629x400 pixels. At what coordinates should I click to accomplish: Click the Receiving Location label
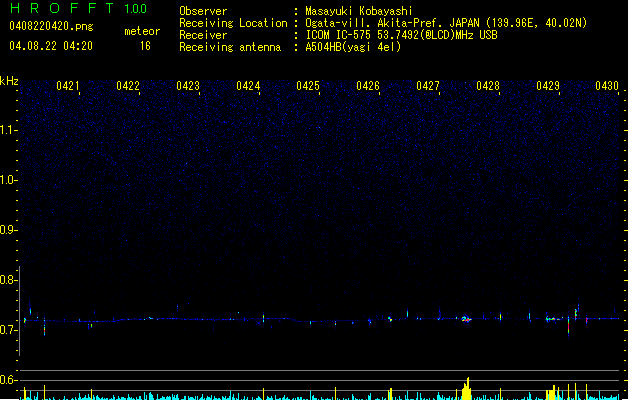(233, 23)
